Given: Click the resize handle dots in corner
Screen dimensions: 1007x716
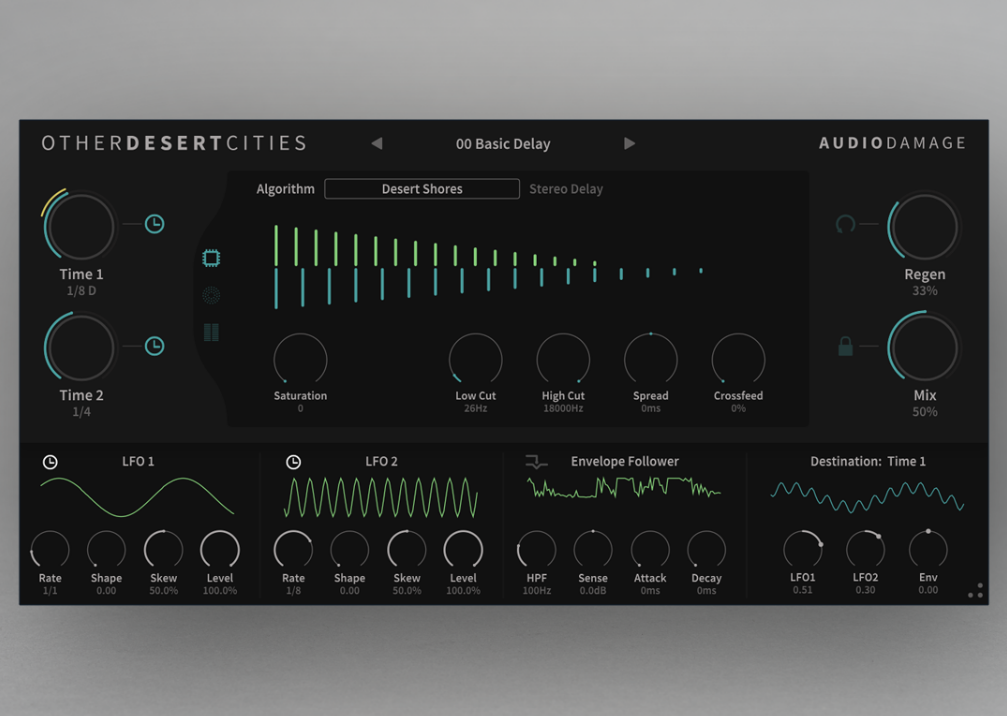Looking at the screenshot, I should coord(976,591).
